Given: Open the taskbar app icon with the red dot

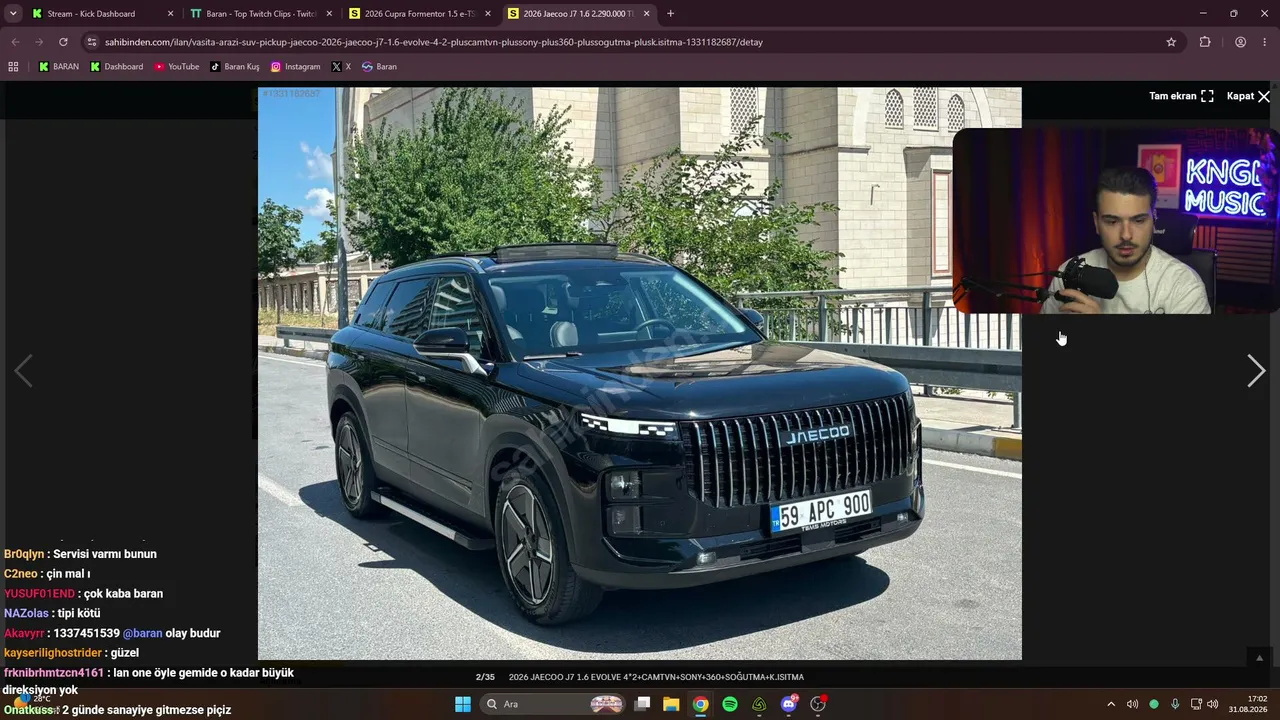Looking at the screenshot, I should pyautogui.click(x=818, y=704).
